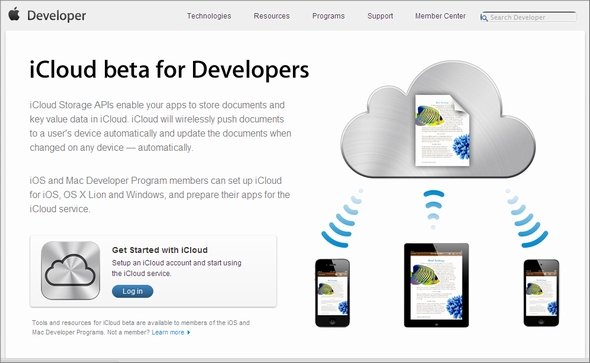Click the iPad image in the center
The height and width of the screenshot is (363, 590).
[436, 285]
